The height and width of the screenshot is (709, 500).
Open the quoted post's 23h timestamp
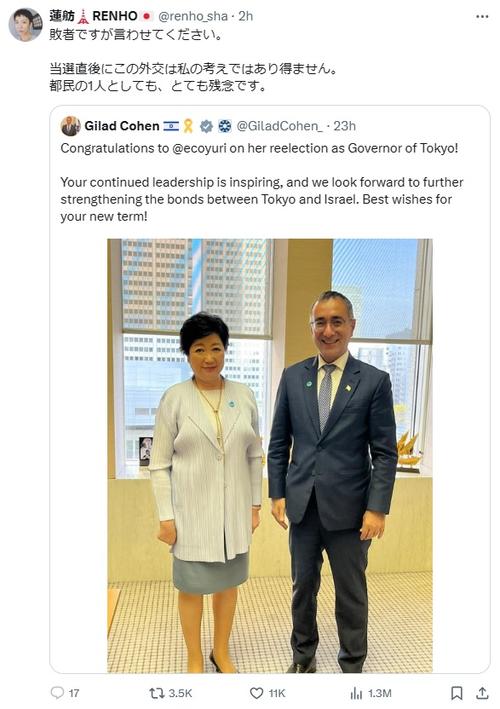(345, 126)
